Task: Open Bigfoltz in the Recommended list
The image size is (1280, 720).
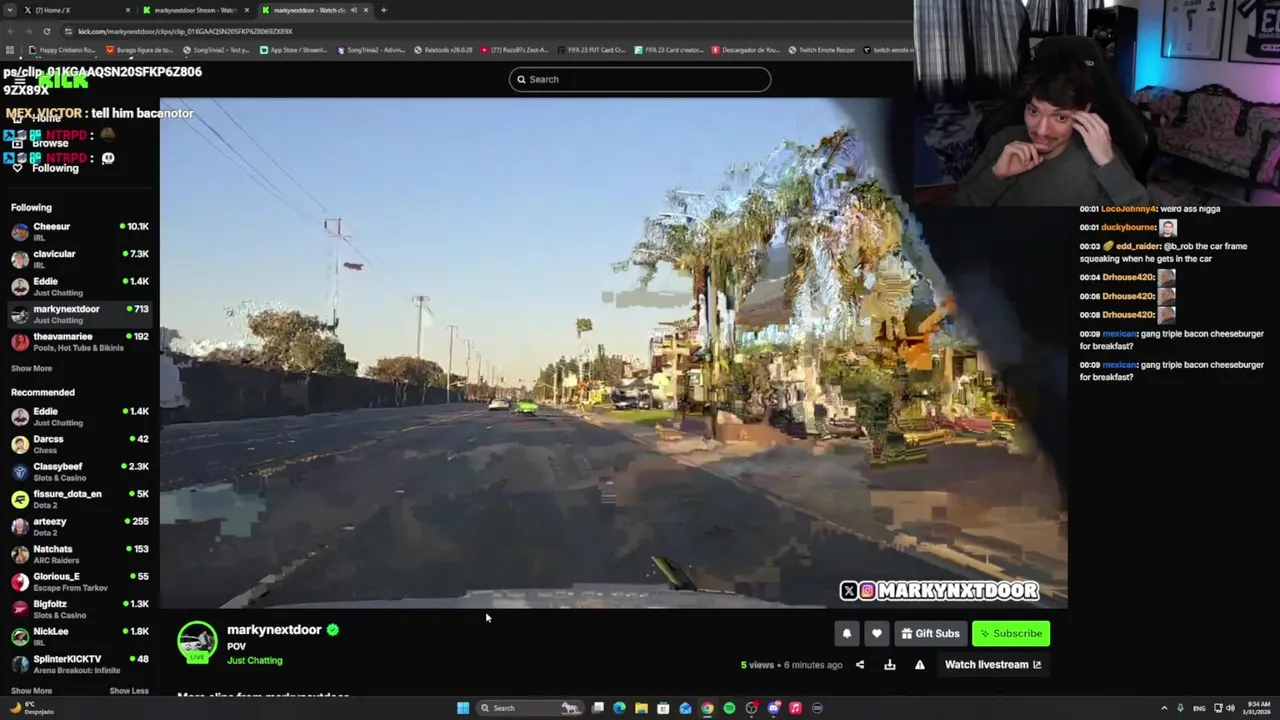Action: (80, 609)
